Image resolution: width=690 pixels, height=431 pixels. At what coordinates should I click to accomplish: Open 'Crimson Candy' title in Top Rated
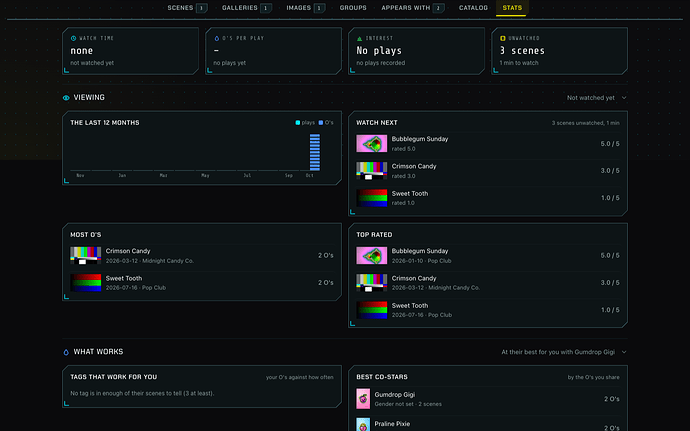[x=414, y=278]
